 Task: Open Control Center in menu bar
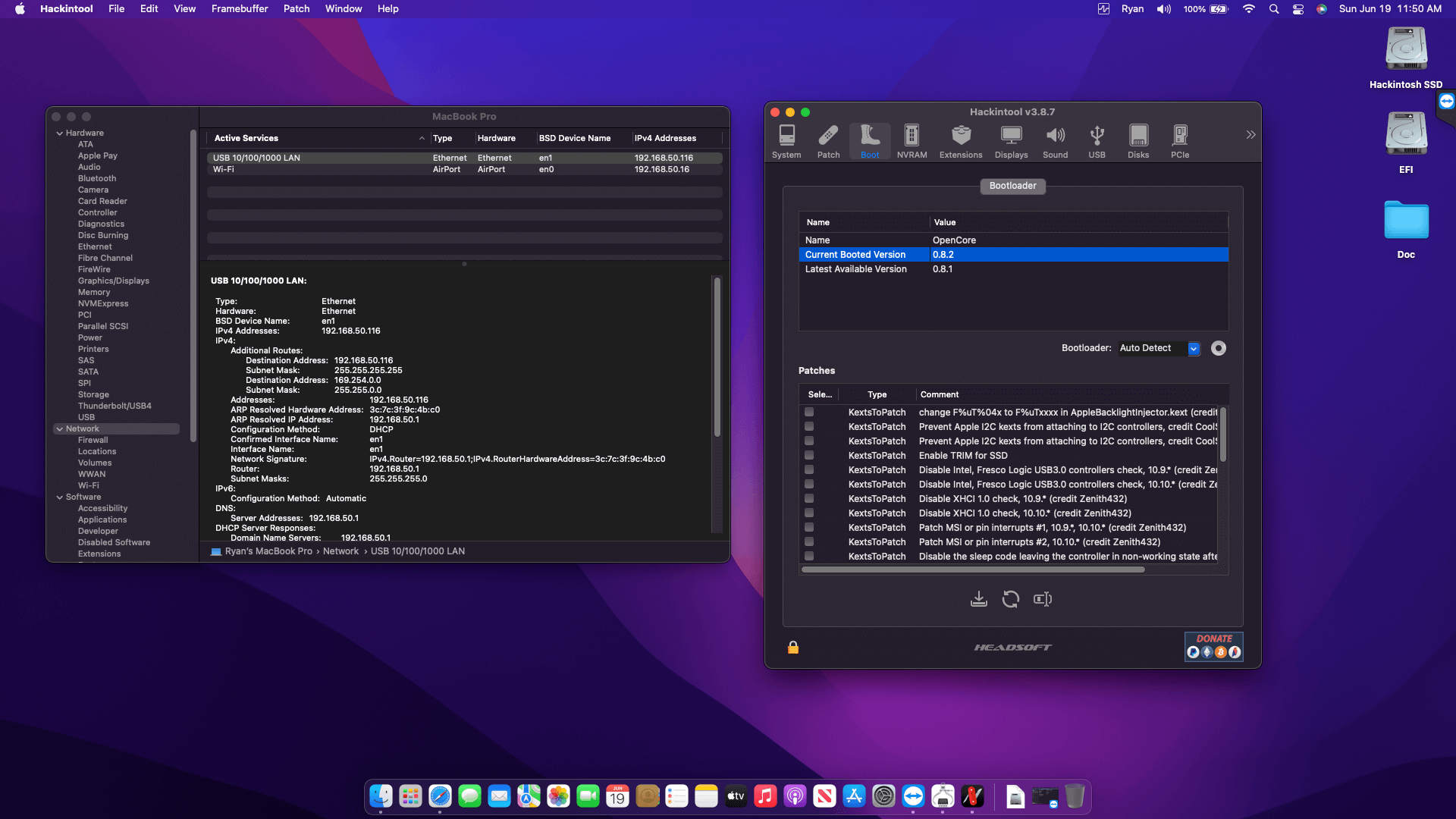tap(1298, 9)
